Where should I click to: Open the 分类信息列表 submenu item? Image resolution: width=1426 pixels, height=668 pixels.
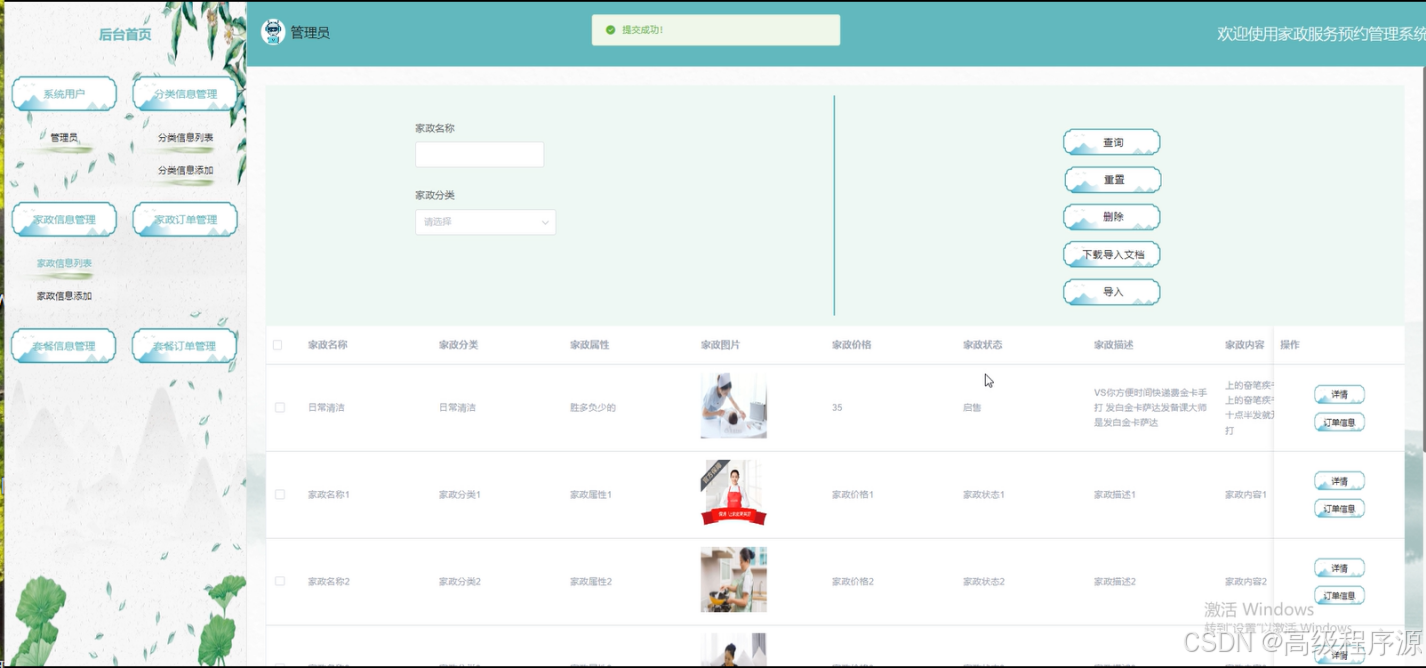(x=185, y=138)
